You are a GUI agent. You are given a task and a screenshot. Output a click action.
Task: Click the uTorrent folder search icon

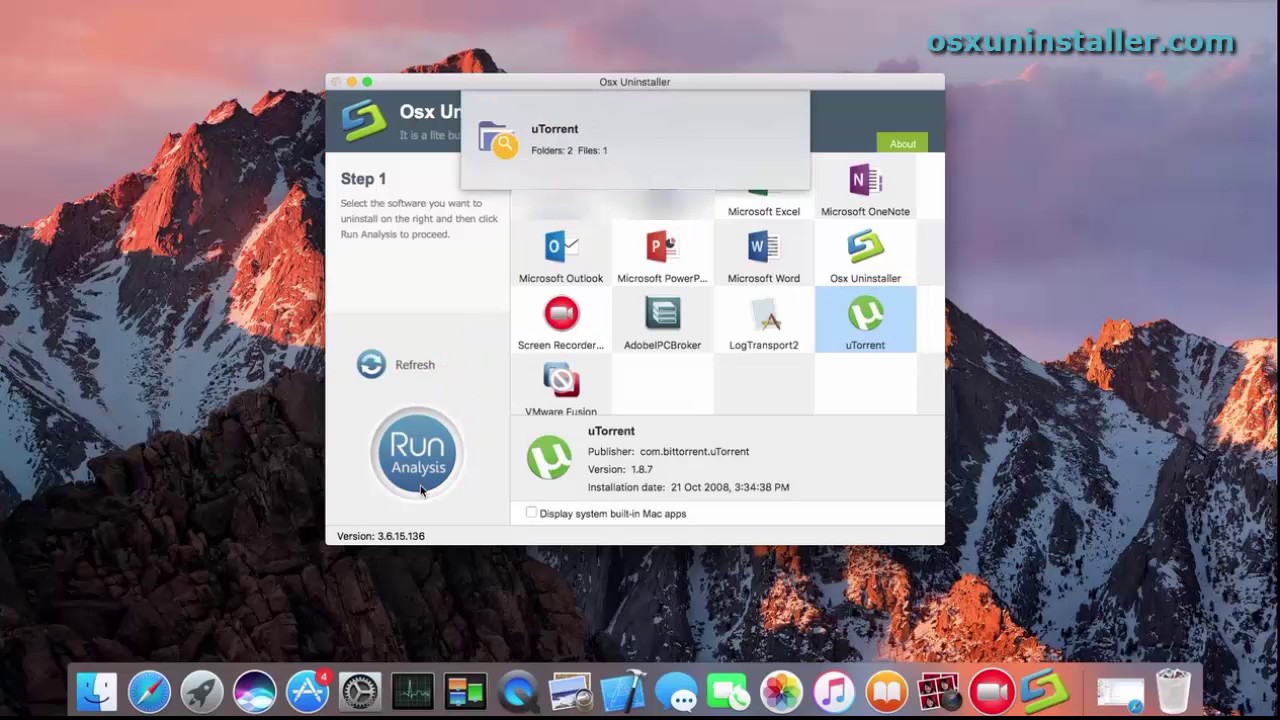[498, 140]
